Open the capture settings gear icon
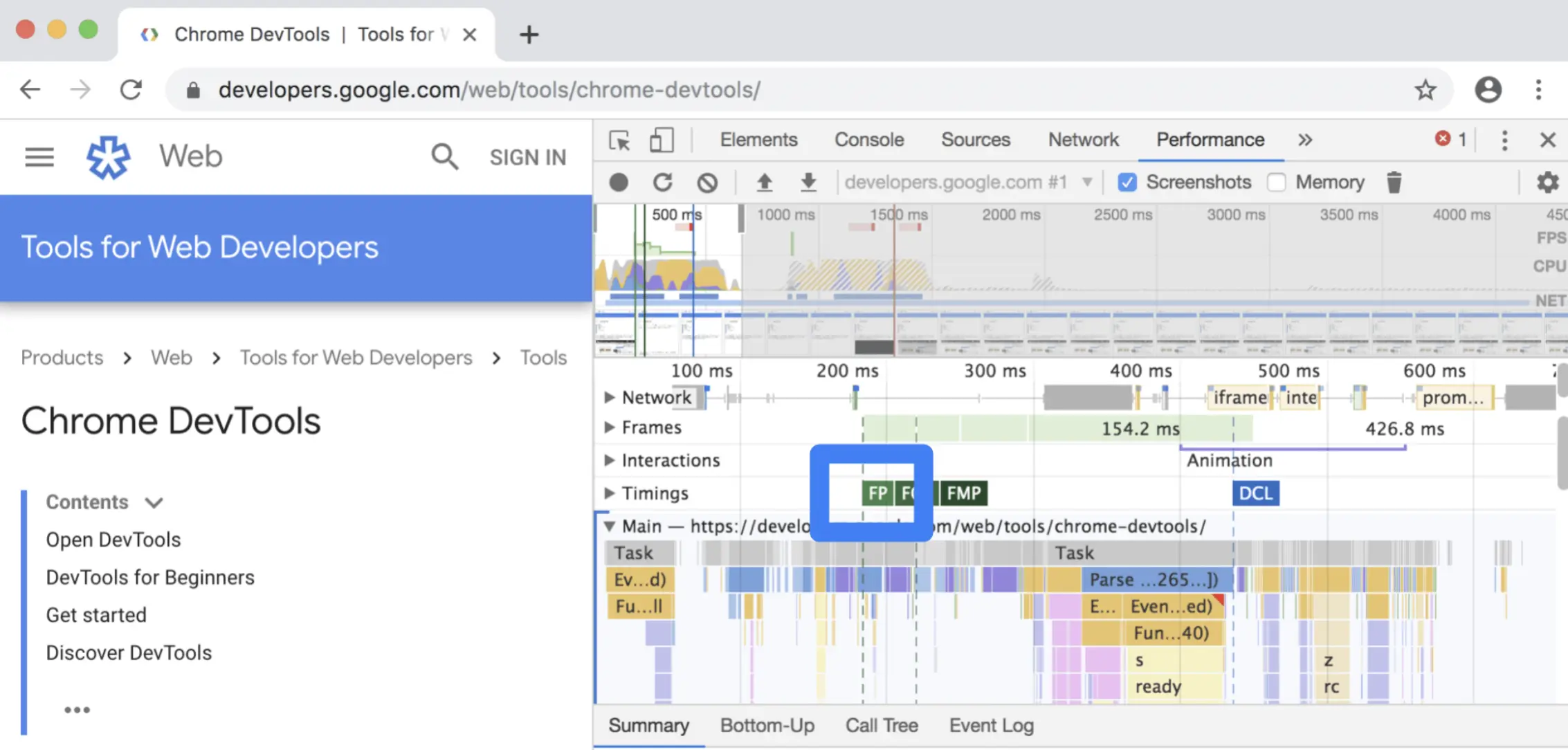1568x750 pixels. pos(1547,183)
